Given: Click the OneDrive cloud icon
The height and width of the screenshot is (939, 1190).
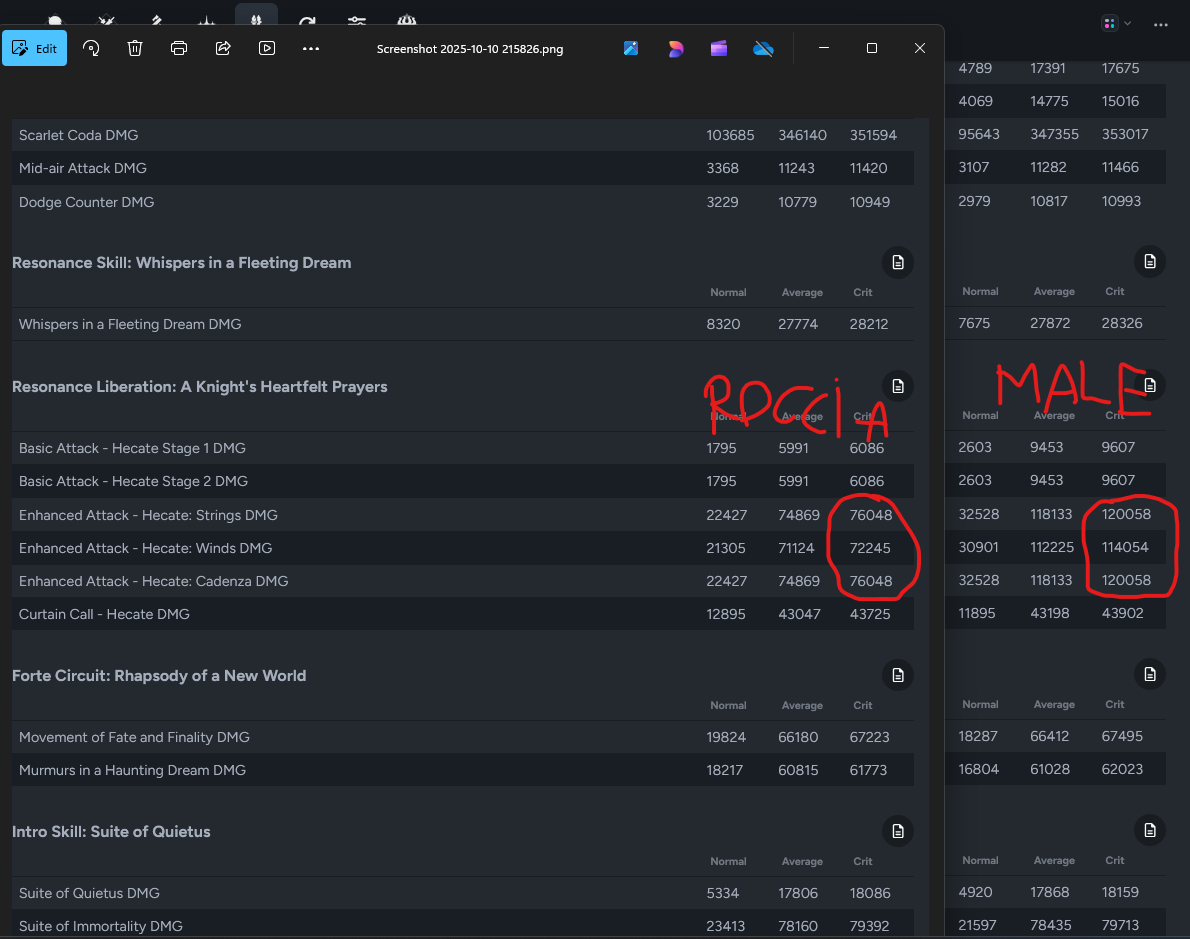Looking at the screenshot, I should point(763,48).
